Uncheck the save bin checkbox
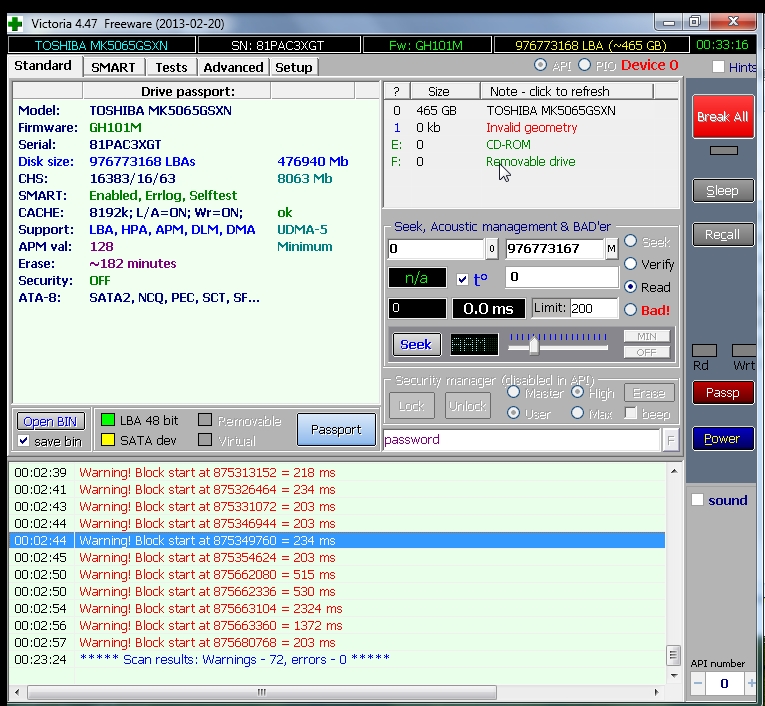The width and height of the screenshot is (765, 706). click(23, 441)
